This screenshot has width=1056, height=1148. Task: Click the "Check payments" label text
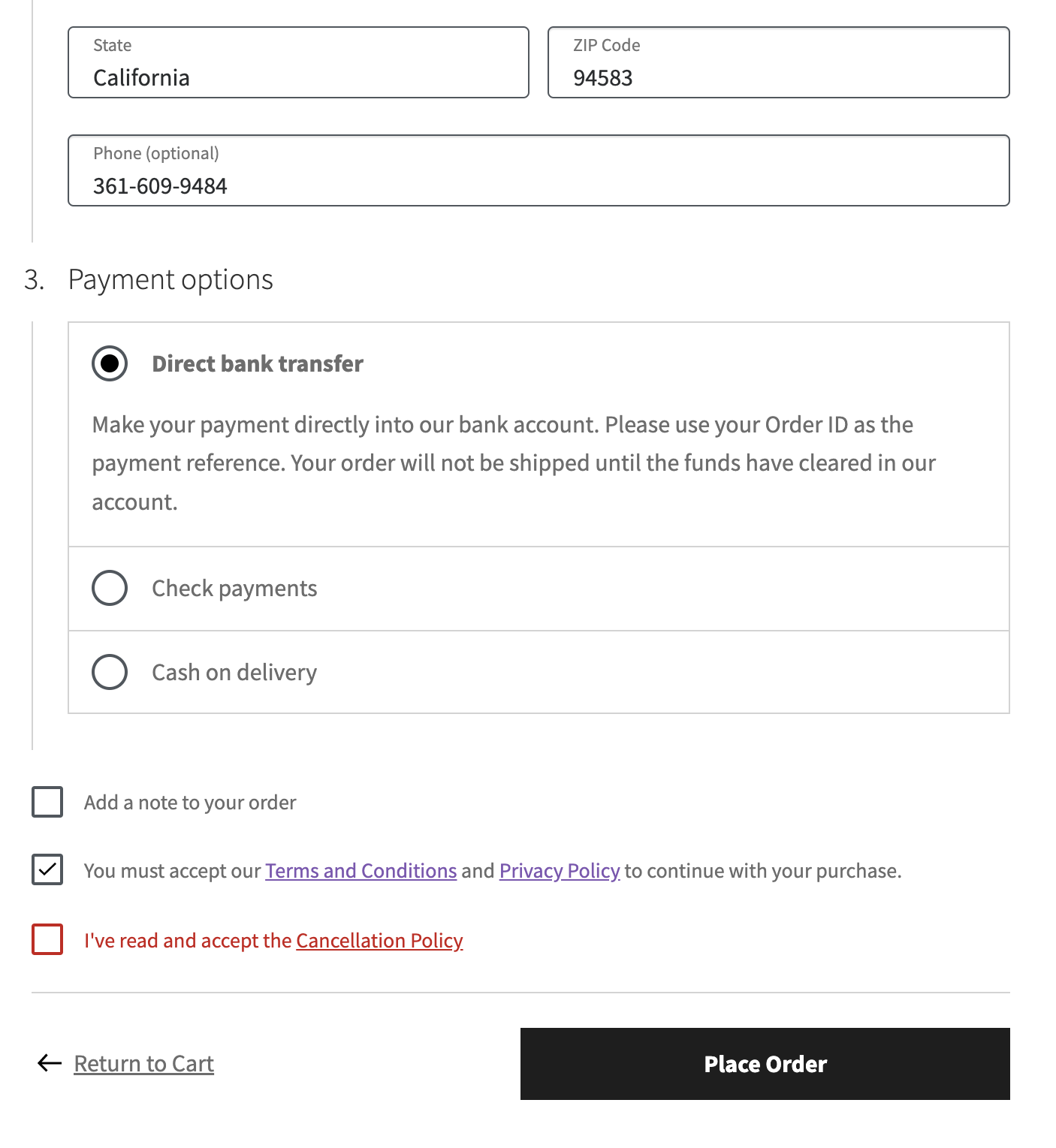coord(234,589)
